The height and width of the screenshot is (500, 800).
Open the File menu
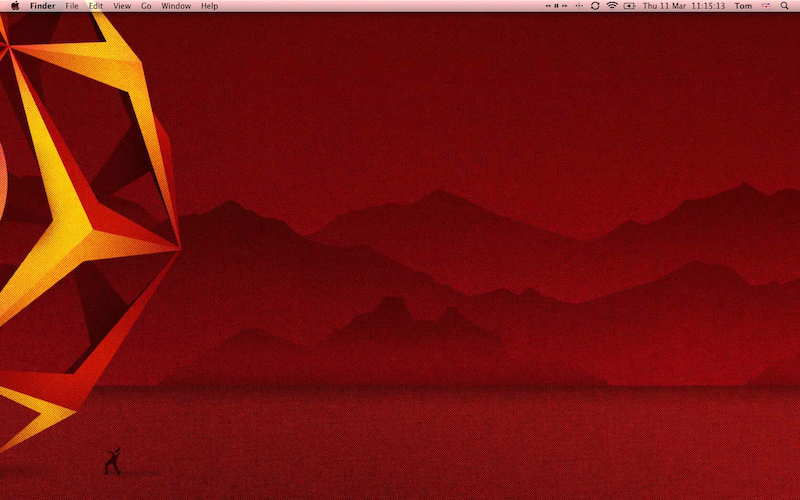coord(72,6)
